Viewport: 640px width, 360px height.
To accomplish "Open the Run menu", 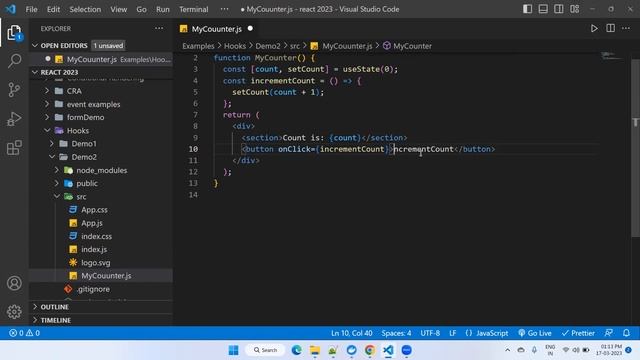I will tap(162, 9).
